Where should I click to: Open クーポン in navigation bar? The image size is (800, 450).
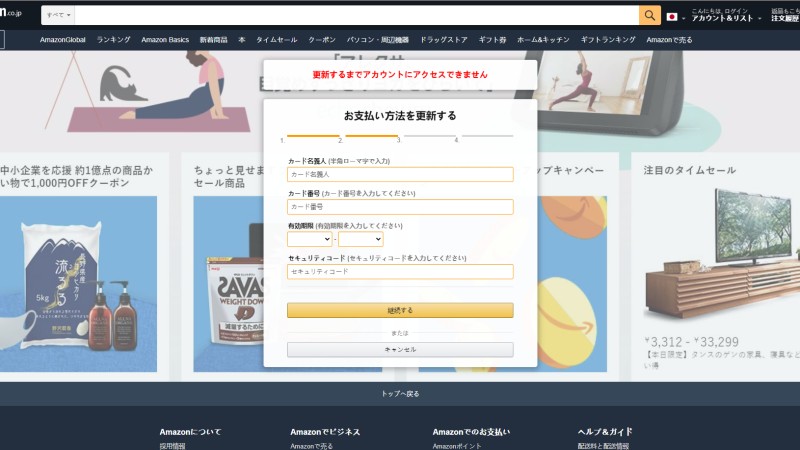click(322, 40)
